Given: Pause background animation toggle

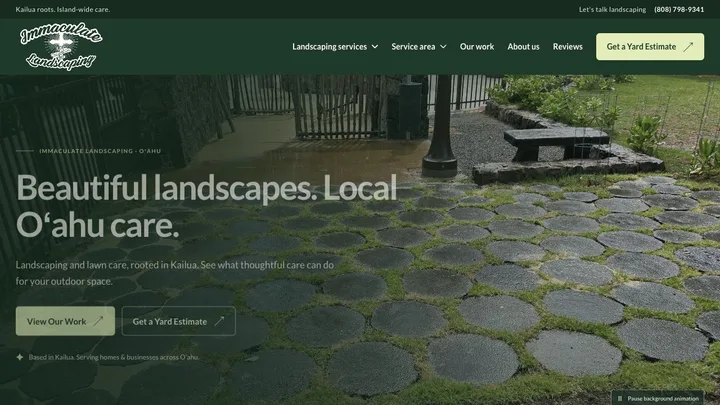Looking at the screenshot, I should tap(658, 398).
